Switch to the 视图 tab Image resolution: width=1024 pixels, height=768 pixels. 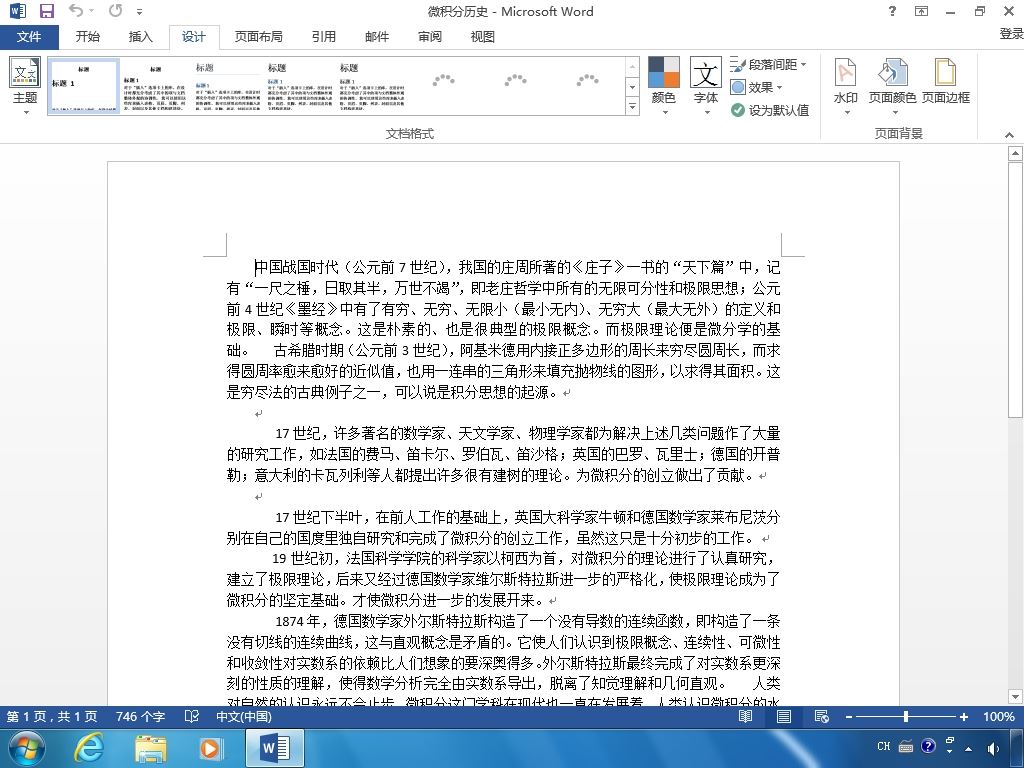pos(483,37)
